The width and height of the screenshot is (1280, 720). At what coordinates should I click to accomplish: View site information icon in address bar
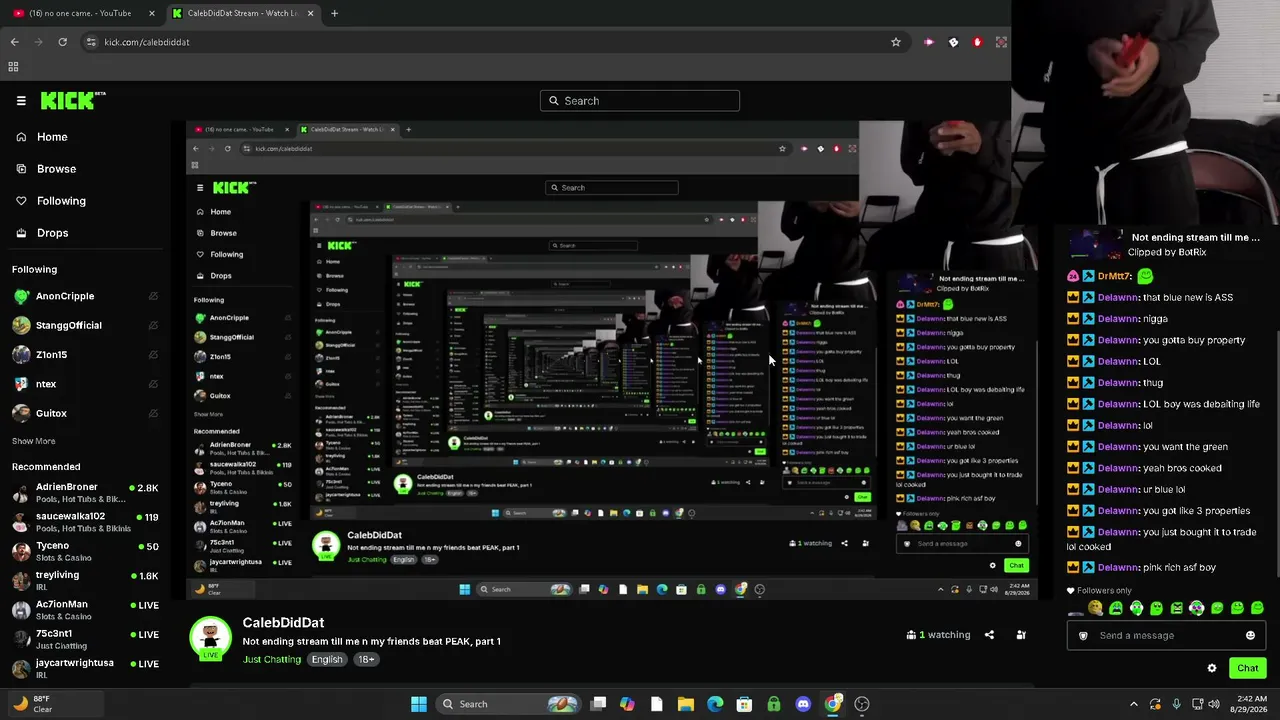(91, 42)
